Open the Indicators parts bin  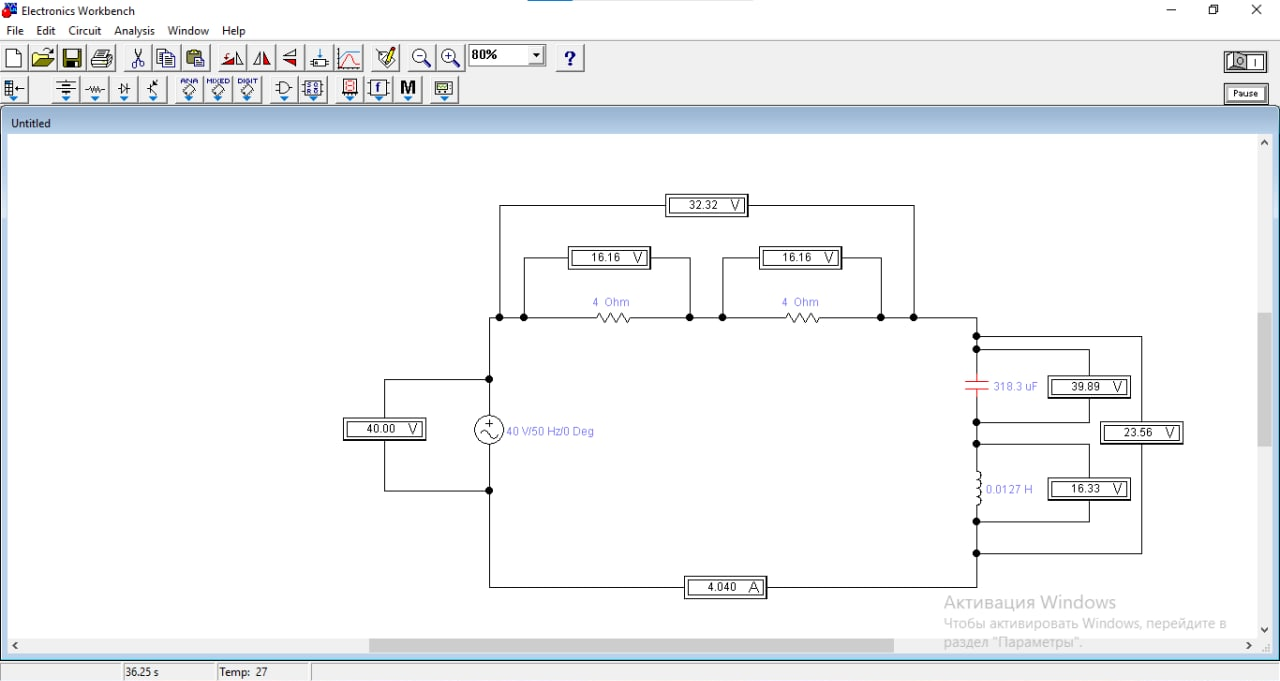click(349, 90)
